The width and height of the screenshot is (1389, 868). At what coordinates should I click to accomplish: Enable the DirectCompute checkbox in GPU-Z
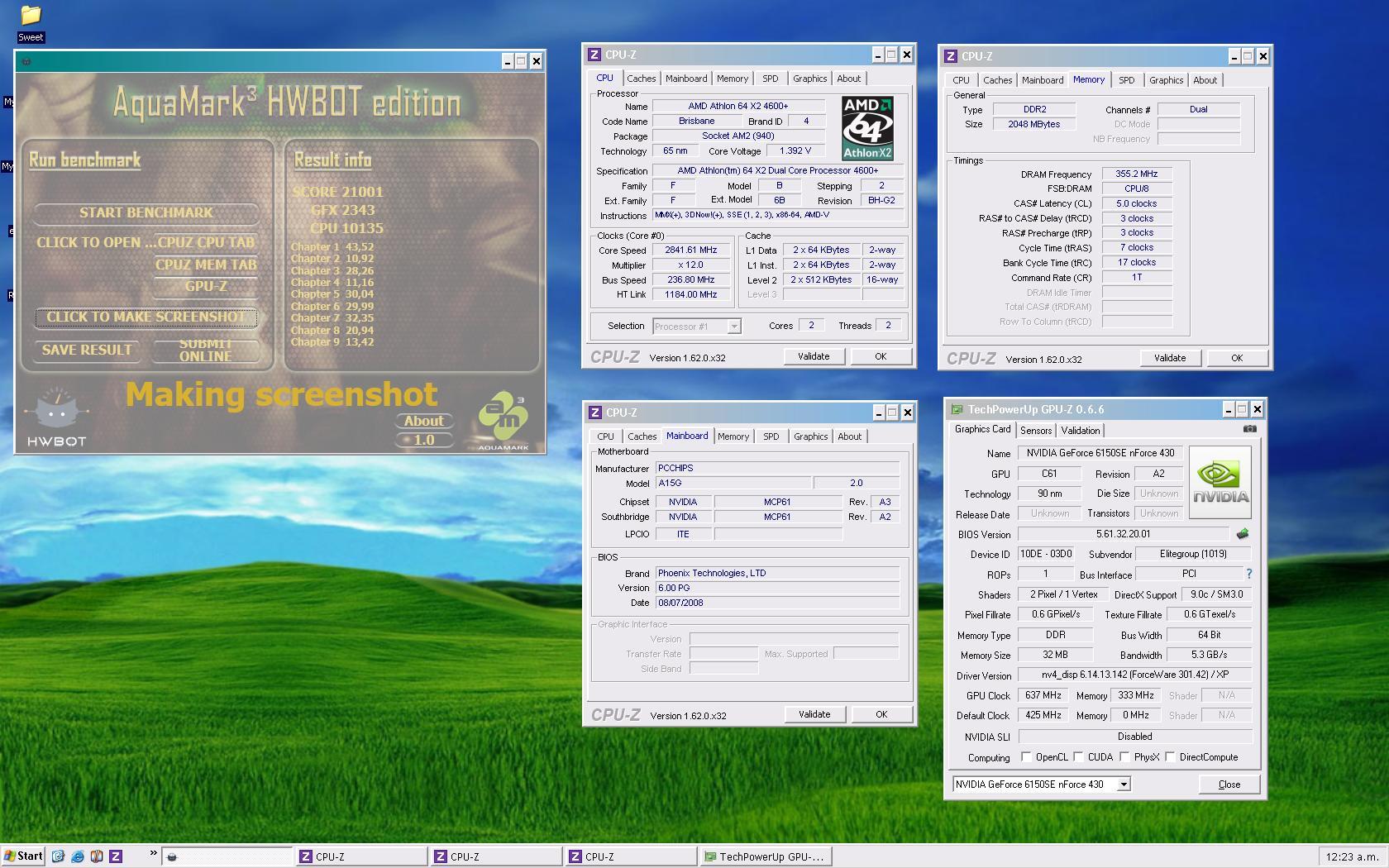(x=1170, y=757)
